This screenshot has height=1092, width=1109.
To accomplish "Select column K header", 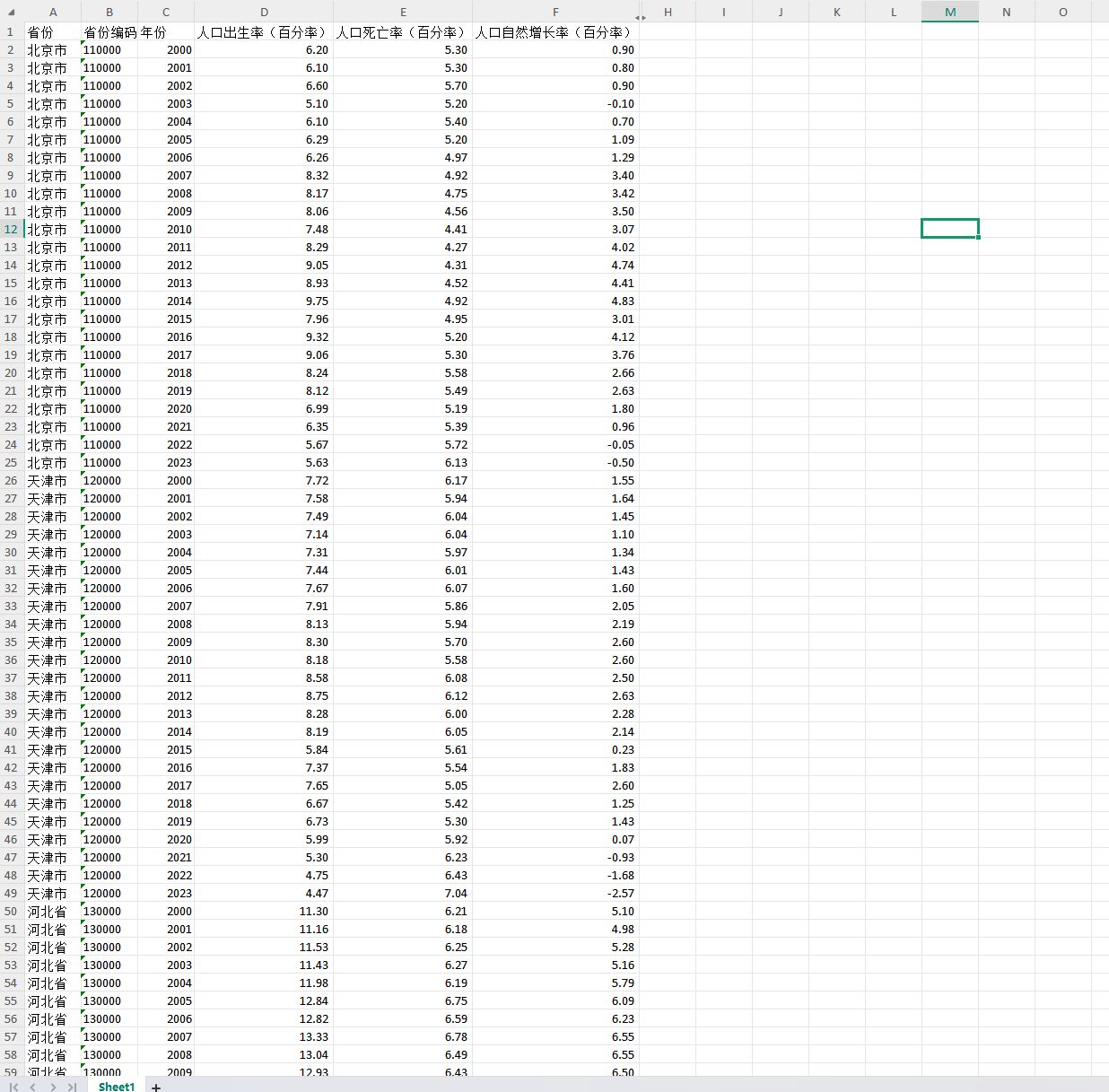I will click(x=837, y=12).
